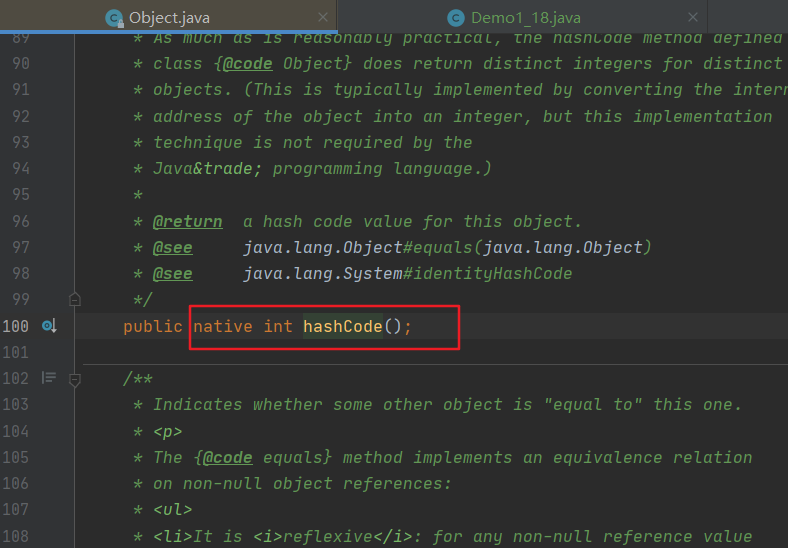Screen dimensions: 788x548
Task: Click the hashCode method name
Action: pyautogui.click(x=342, y=326)
